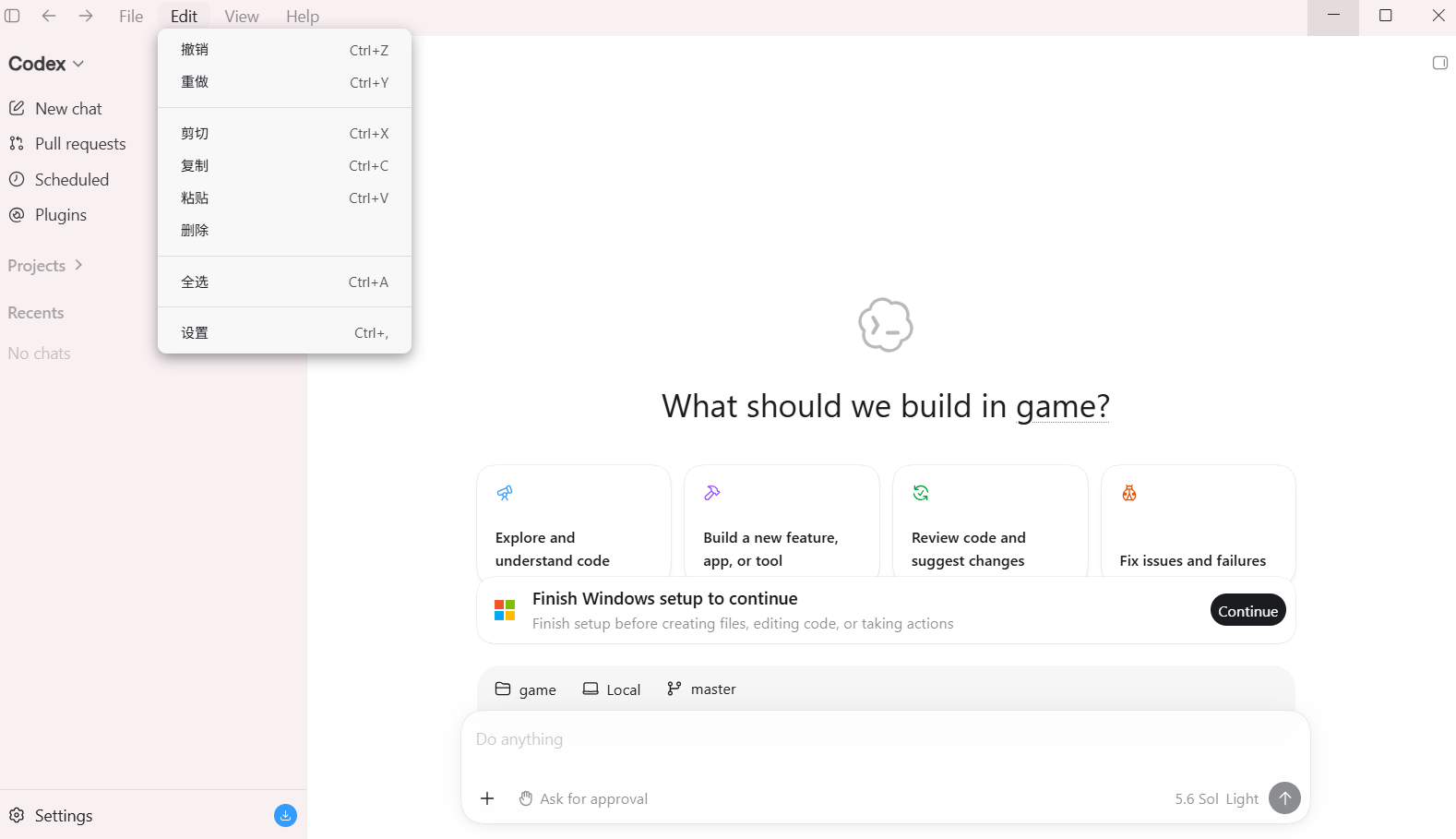
Task: Choose 重做 (Ctrl+Y) in the Edit menu
Action: coord(284,82)
